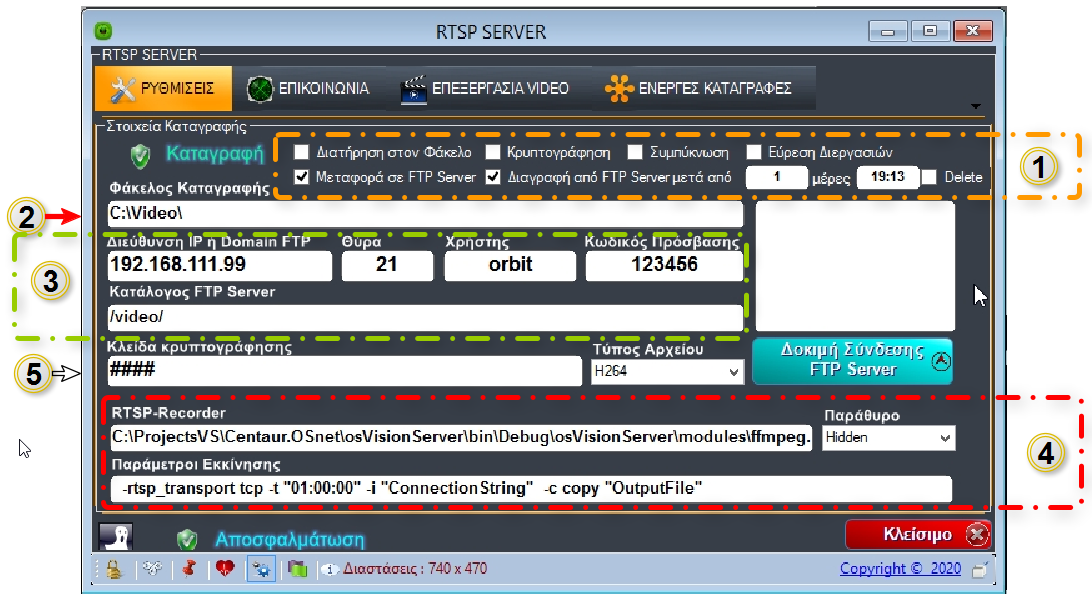Click the green shield icon beside Αποσφαλμάτωση
Image resolution: width=1092 pixels, height=598 pixels.
[186, 540]
